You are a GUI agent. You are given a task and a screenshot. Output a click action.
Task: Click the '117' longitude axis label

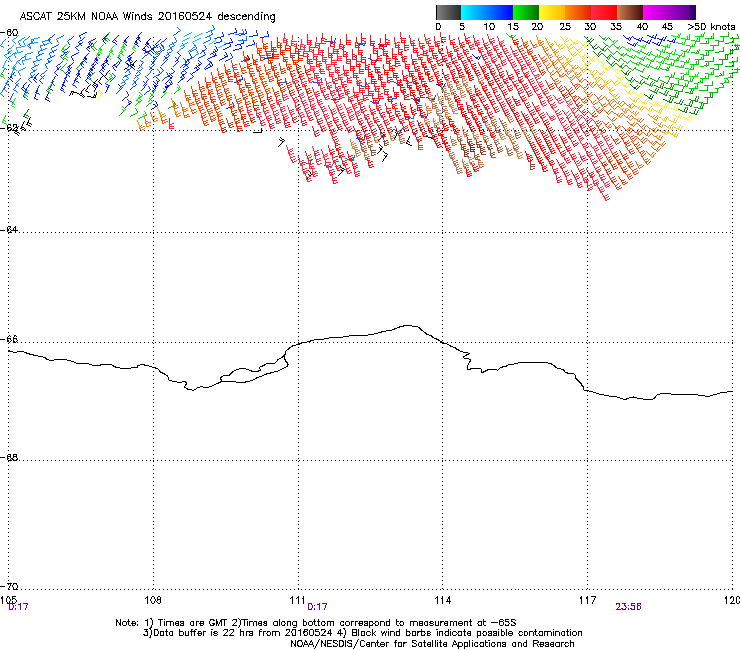point(588,599)
